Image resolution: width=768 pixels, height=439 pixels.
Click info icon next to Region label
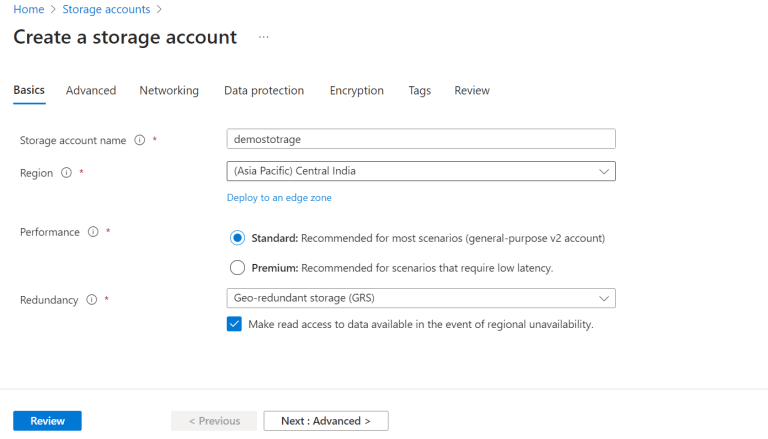tap(66, 173)
